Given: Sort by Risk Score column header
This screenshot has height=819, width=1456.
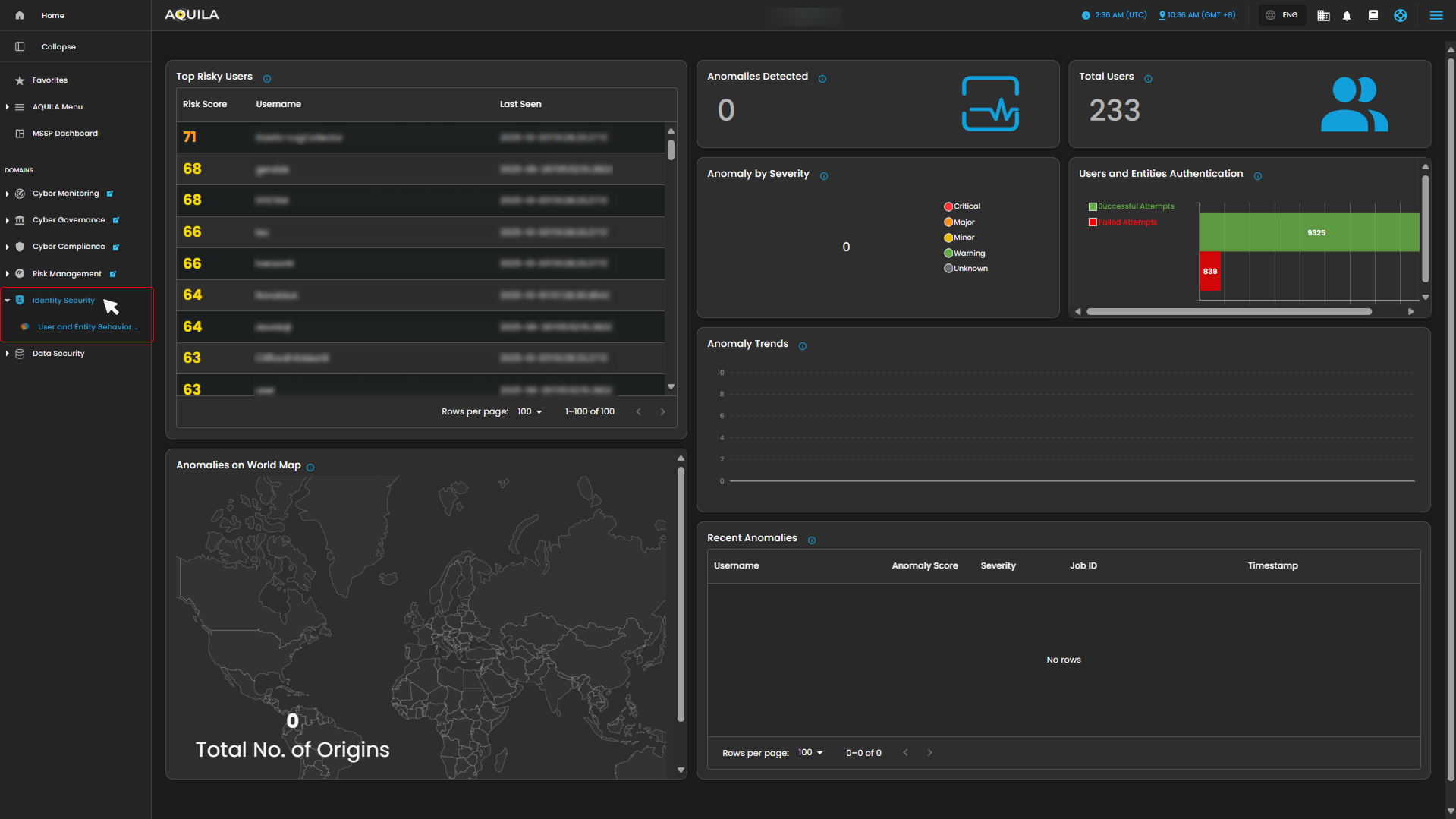Looking at the screenshot, I should coord(205,105).
